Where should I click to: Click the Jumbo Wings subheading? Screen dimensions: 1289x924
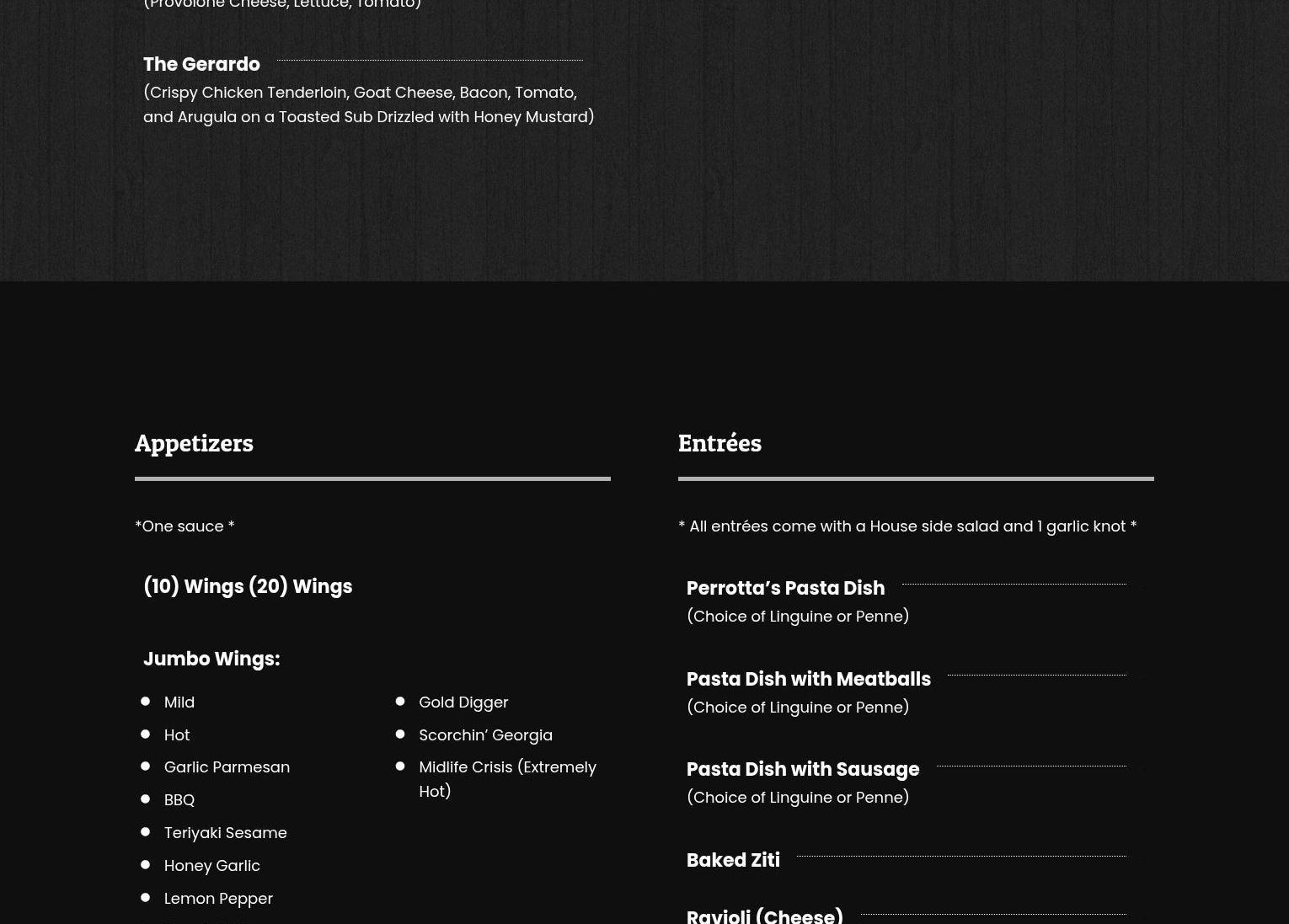pos(211,659)
